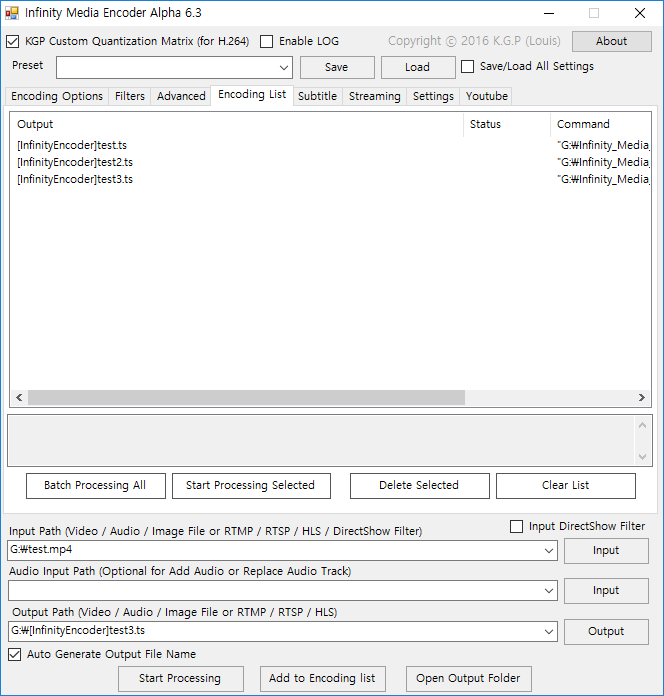
Task: Open the Filters tab
Action: [x=130, y=96]
